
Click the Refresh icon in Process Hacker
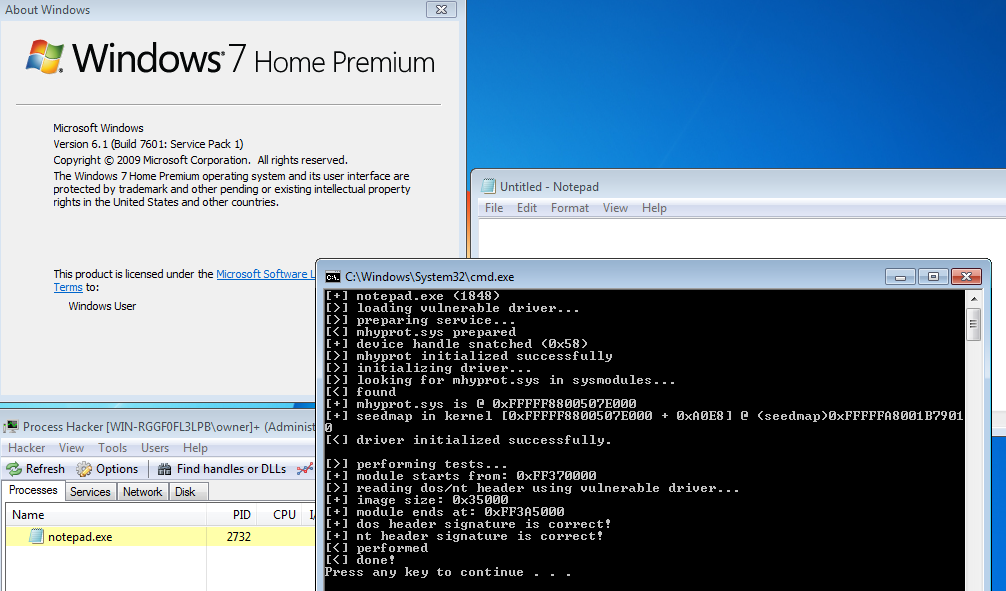point(14,469)
